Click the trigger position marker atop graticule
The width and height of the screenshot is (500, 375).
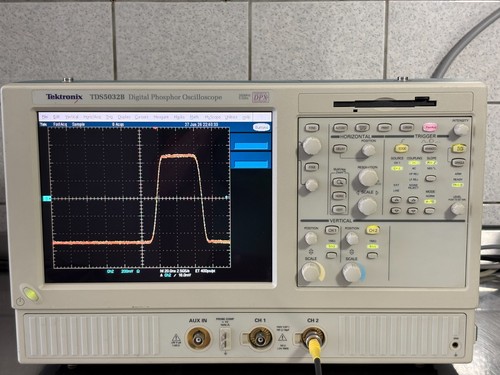click(155, 128)
